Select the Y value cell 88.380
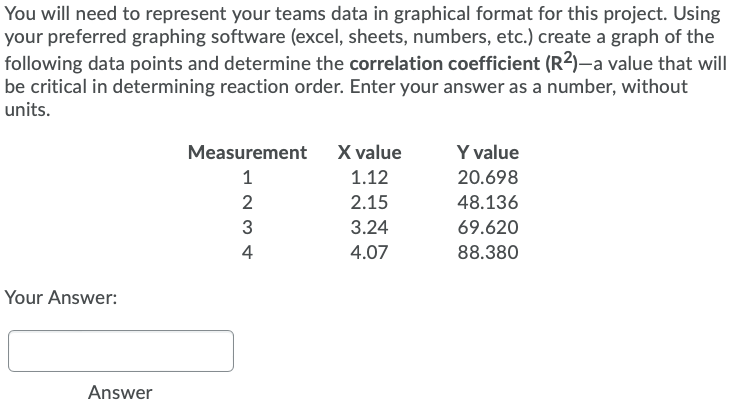The width and height of the screenshot is (732, 410). (488, 252)
